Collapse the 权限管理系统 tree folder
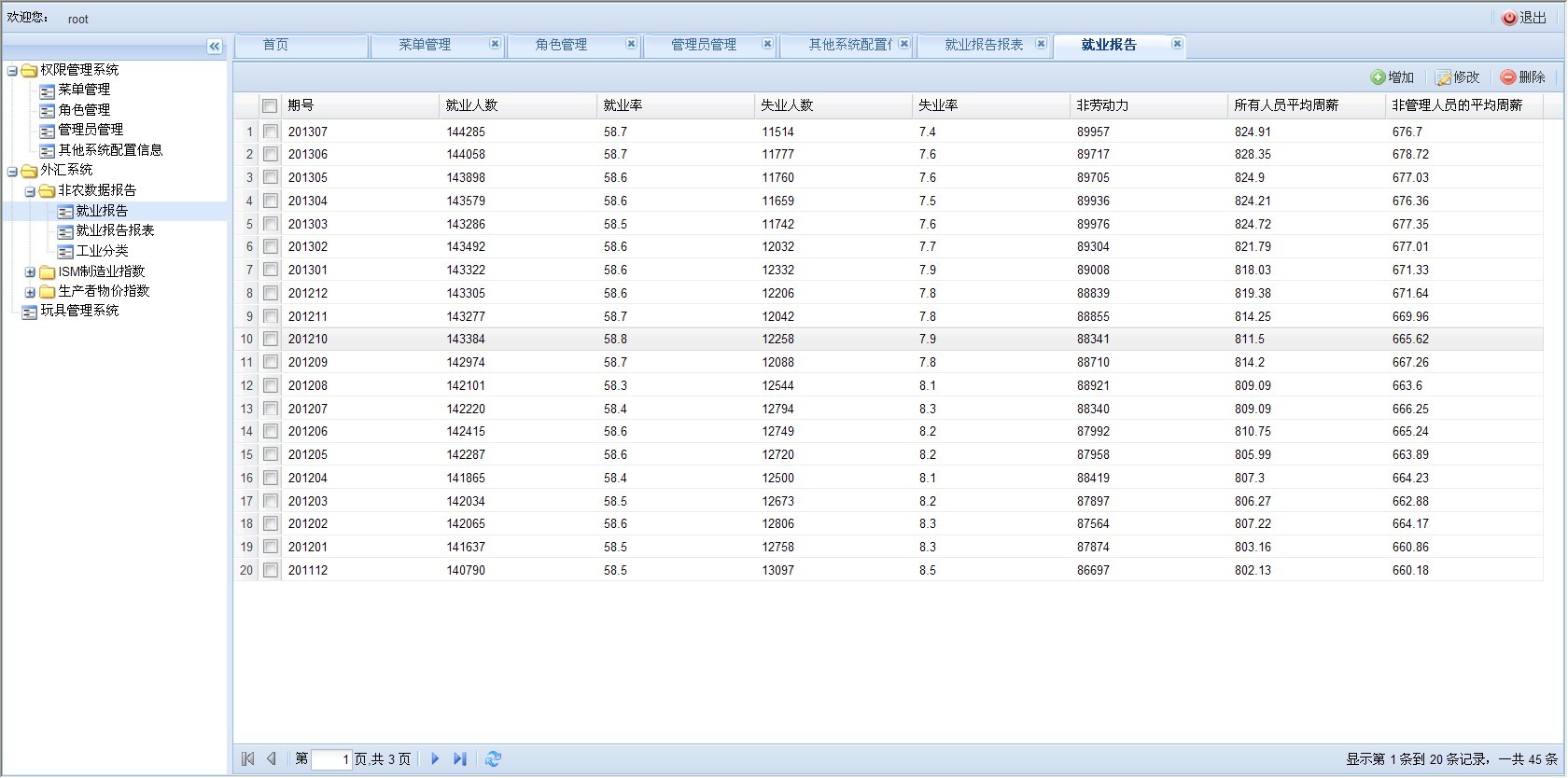This screenshot has height=778, width=1568. (x=12, y=71)
